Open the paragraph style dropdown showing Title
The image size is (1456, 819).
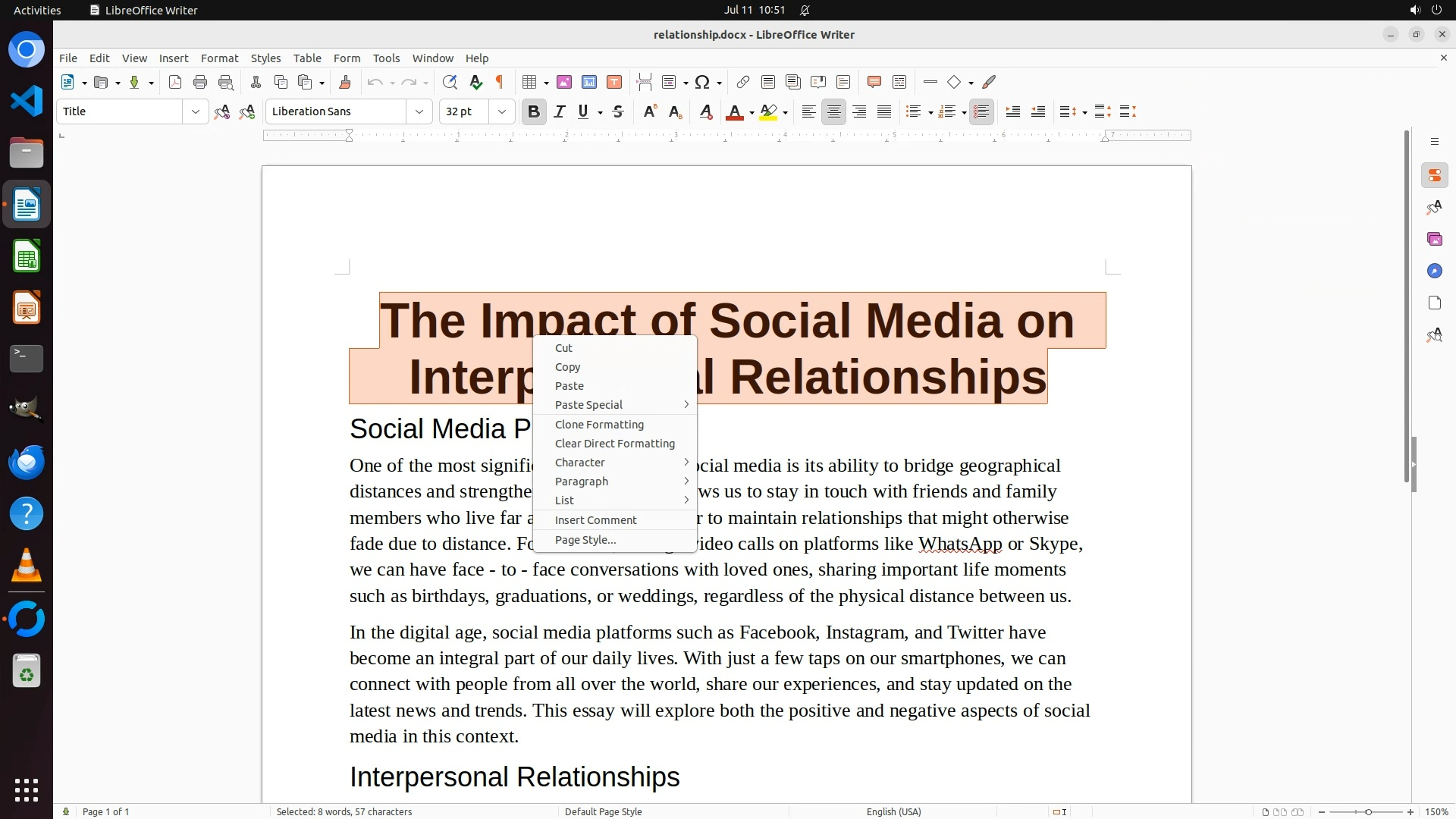click(195, 112)
